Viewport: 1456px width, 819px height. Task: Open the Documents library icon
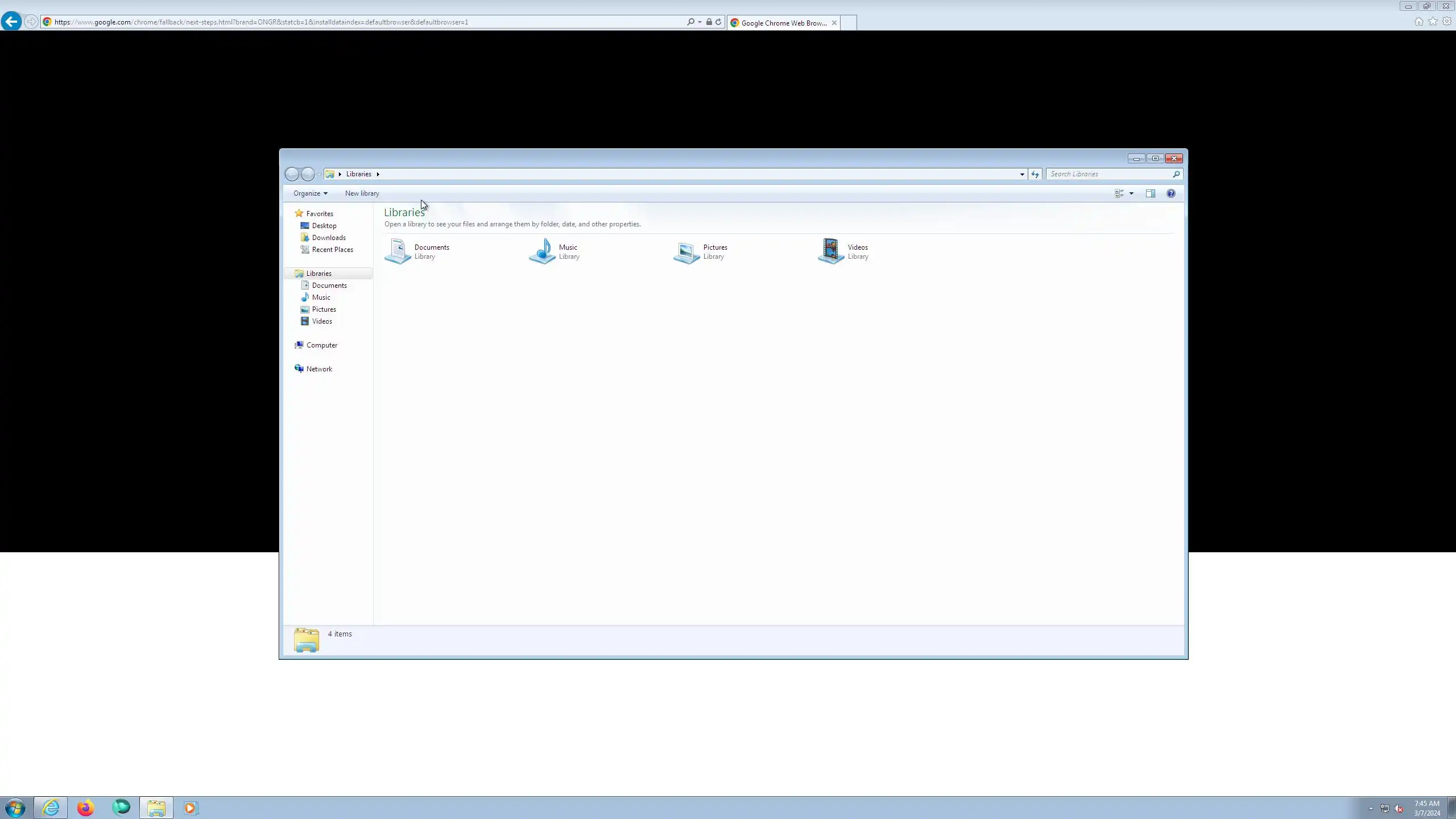pos(398,251)
